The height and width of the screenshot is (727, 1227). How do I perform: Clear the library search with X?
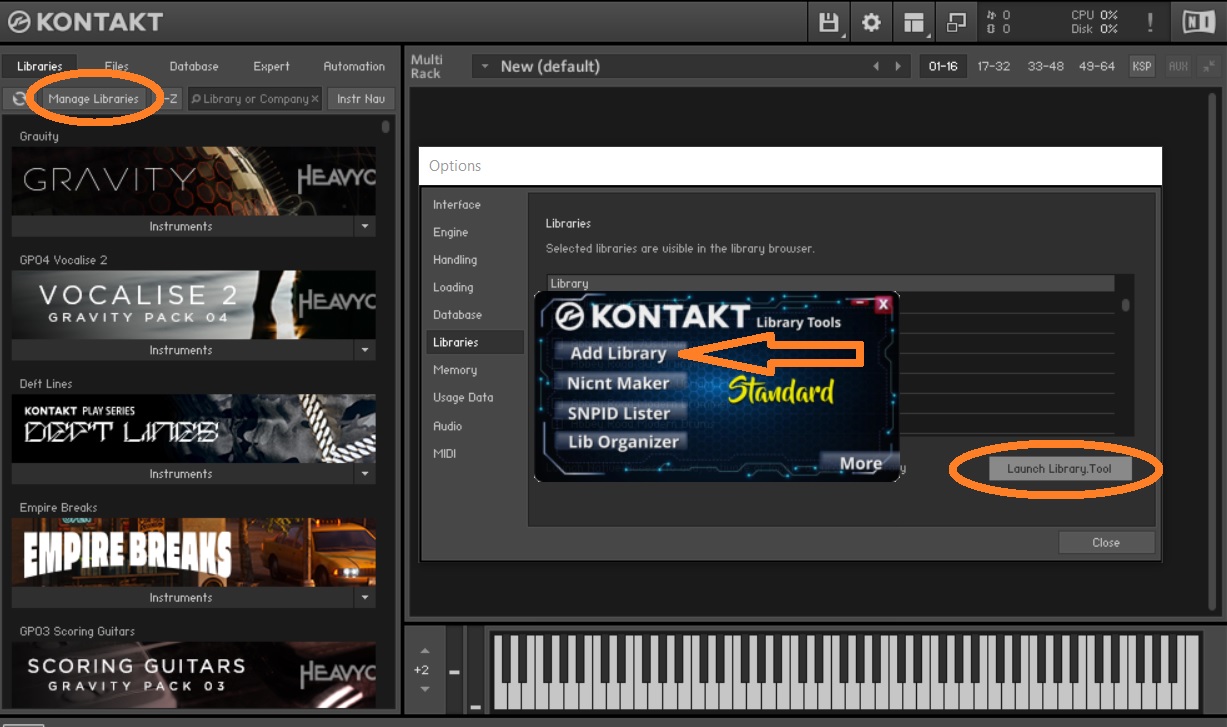pyautogui.click(x=315, y=99)
